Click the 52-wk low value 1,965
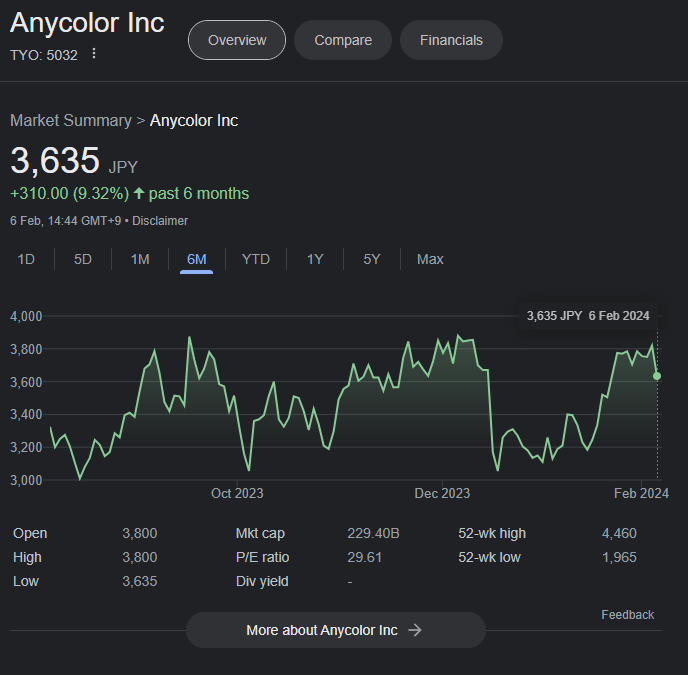Screen dimensions: 688x675 [x=619, y=557]
